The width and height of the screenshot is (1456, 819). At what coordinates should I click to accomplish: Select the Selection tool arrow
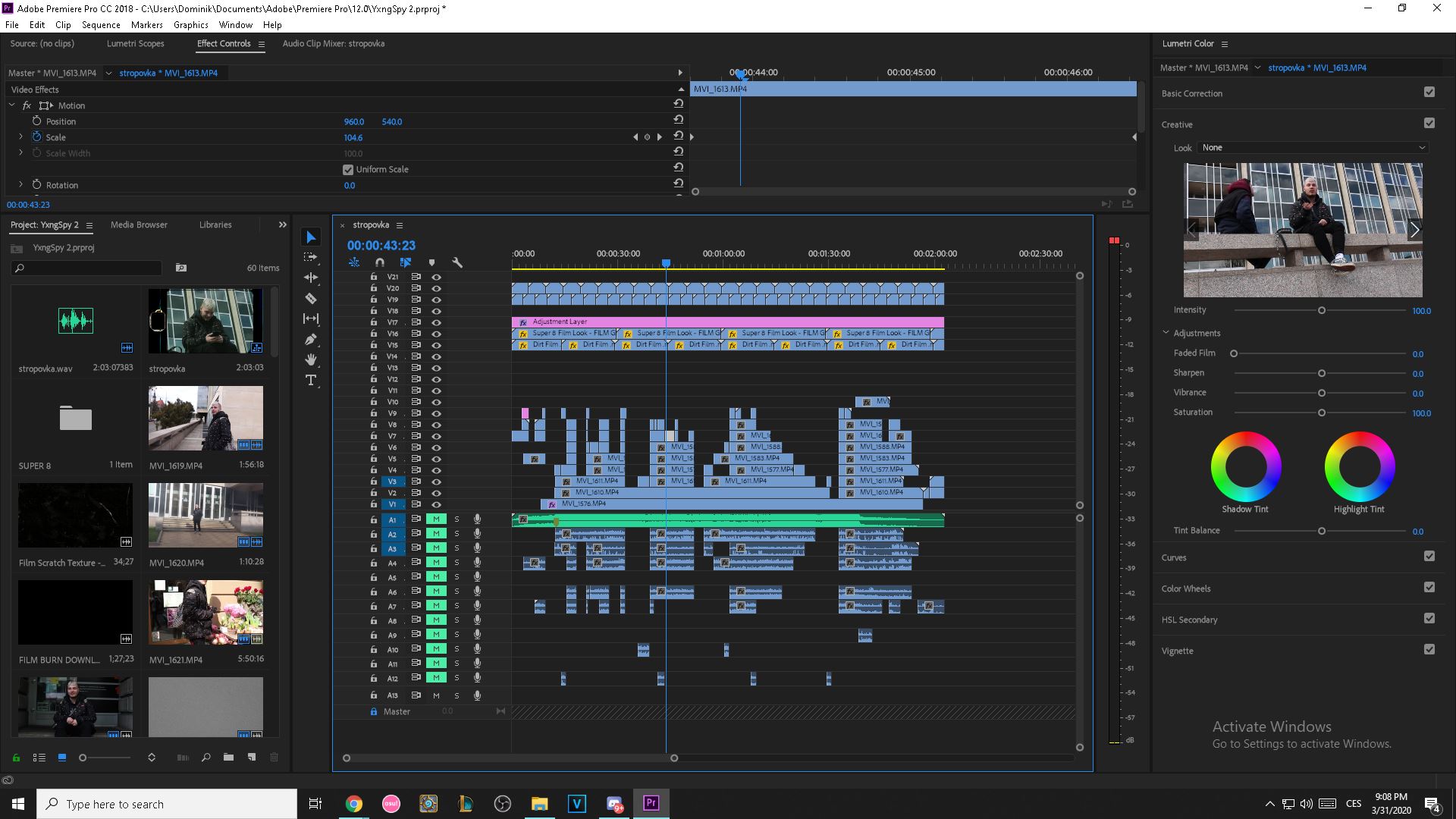tap(311, 237)
